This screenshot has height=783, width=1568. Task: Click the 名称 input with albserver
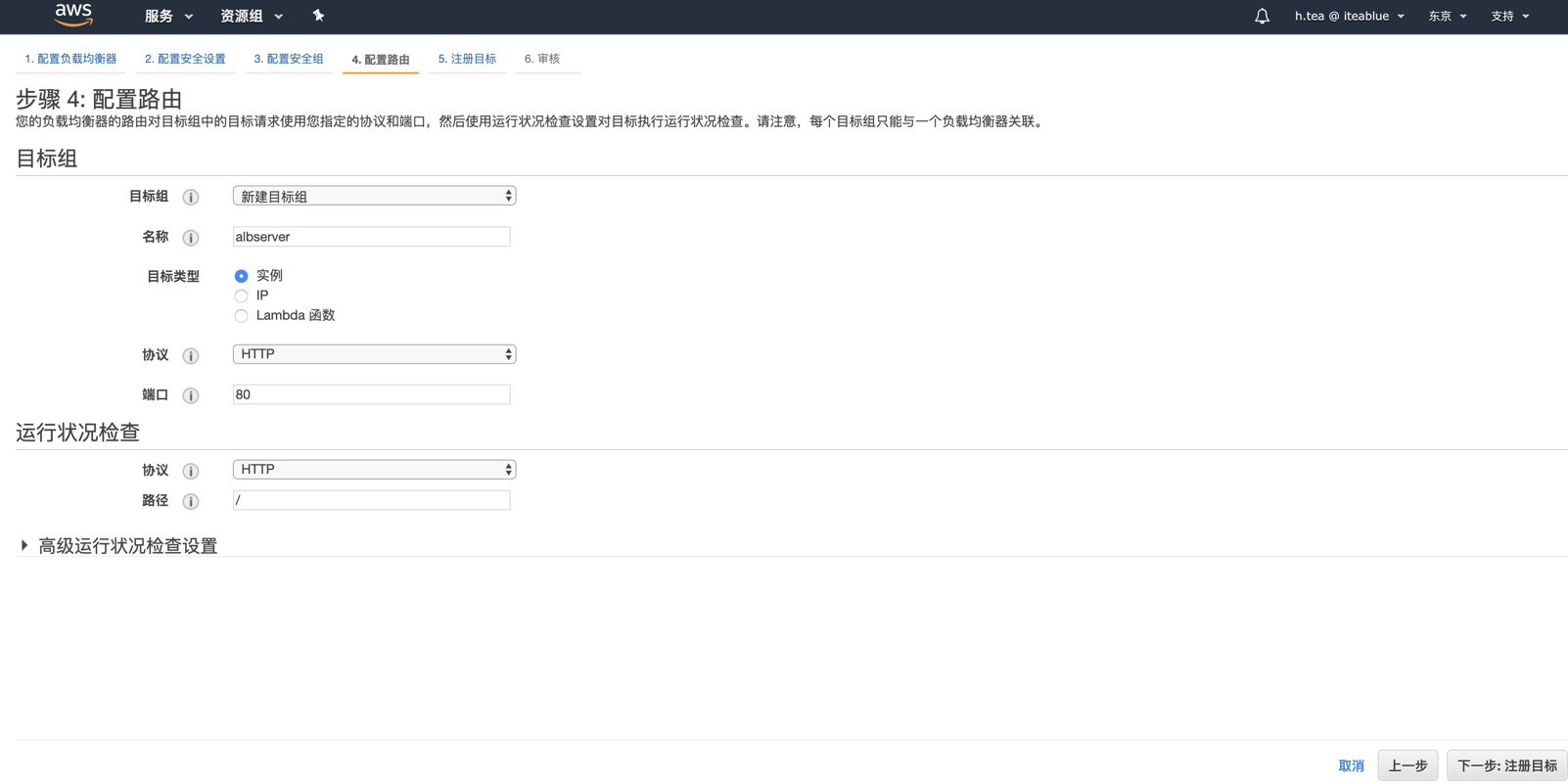coord(371,237)
